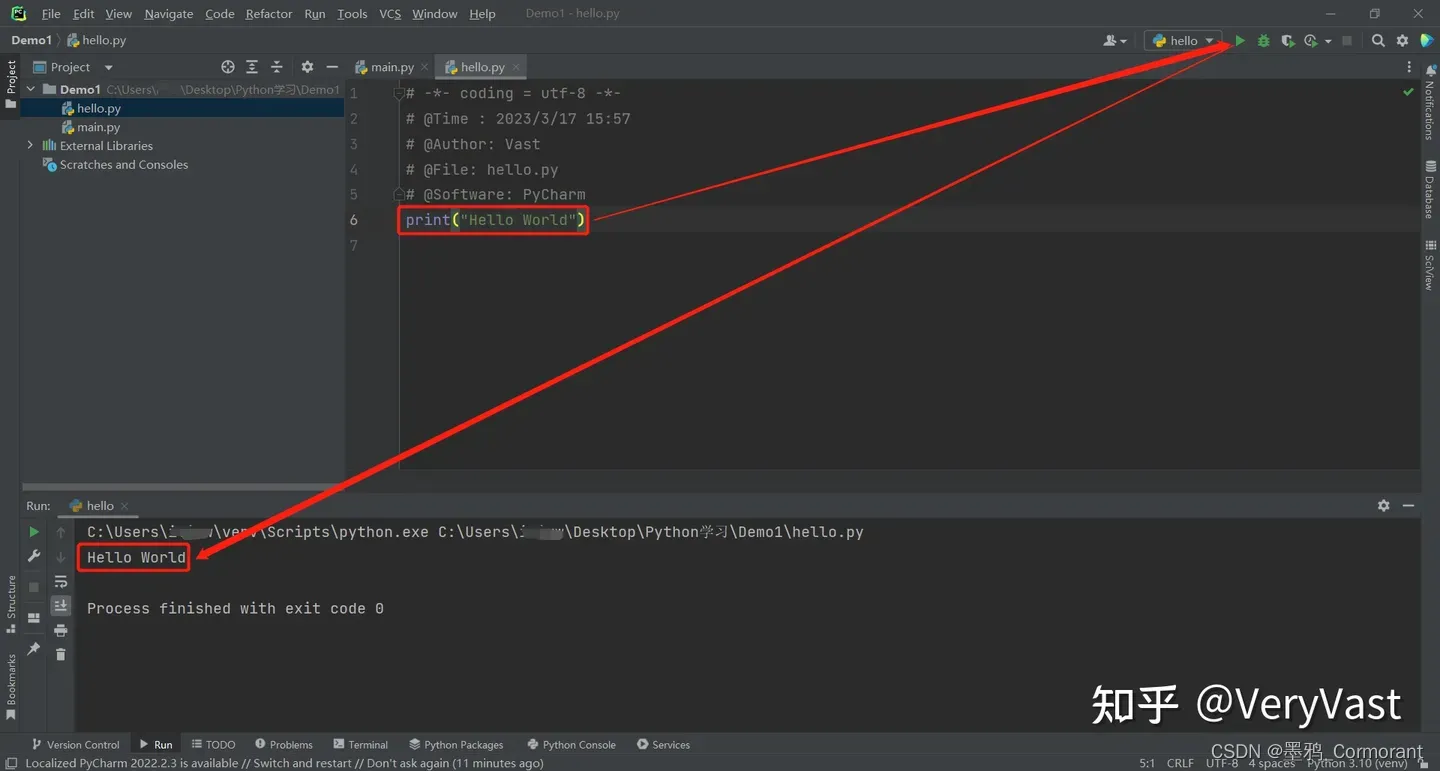
Task: Select opened file locate target icon in Project panel
Action: pyautogui.click(x=228, y=67)
